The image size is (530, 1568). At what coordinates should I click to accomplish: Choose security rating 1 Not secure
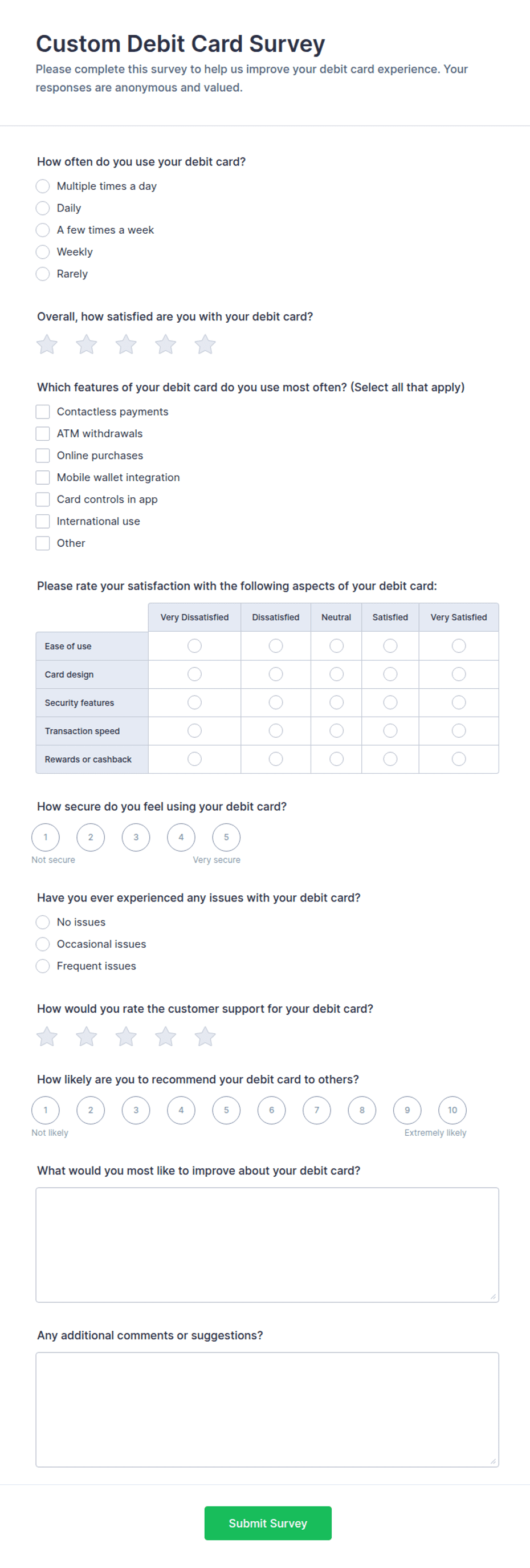tap(46, 837)
